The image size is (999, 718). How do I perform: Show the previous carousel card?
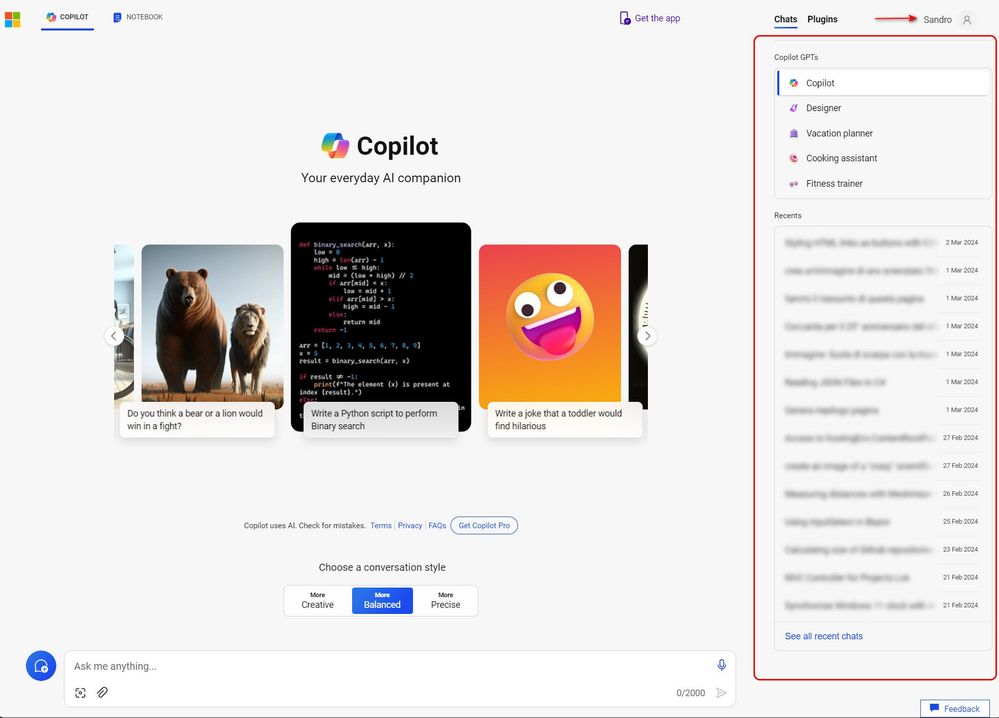click(x=114, y=336)
